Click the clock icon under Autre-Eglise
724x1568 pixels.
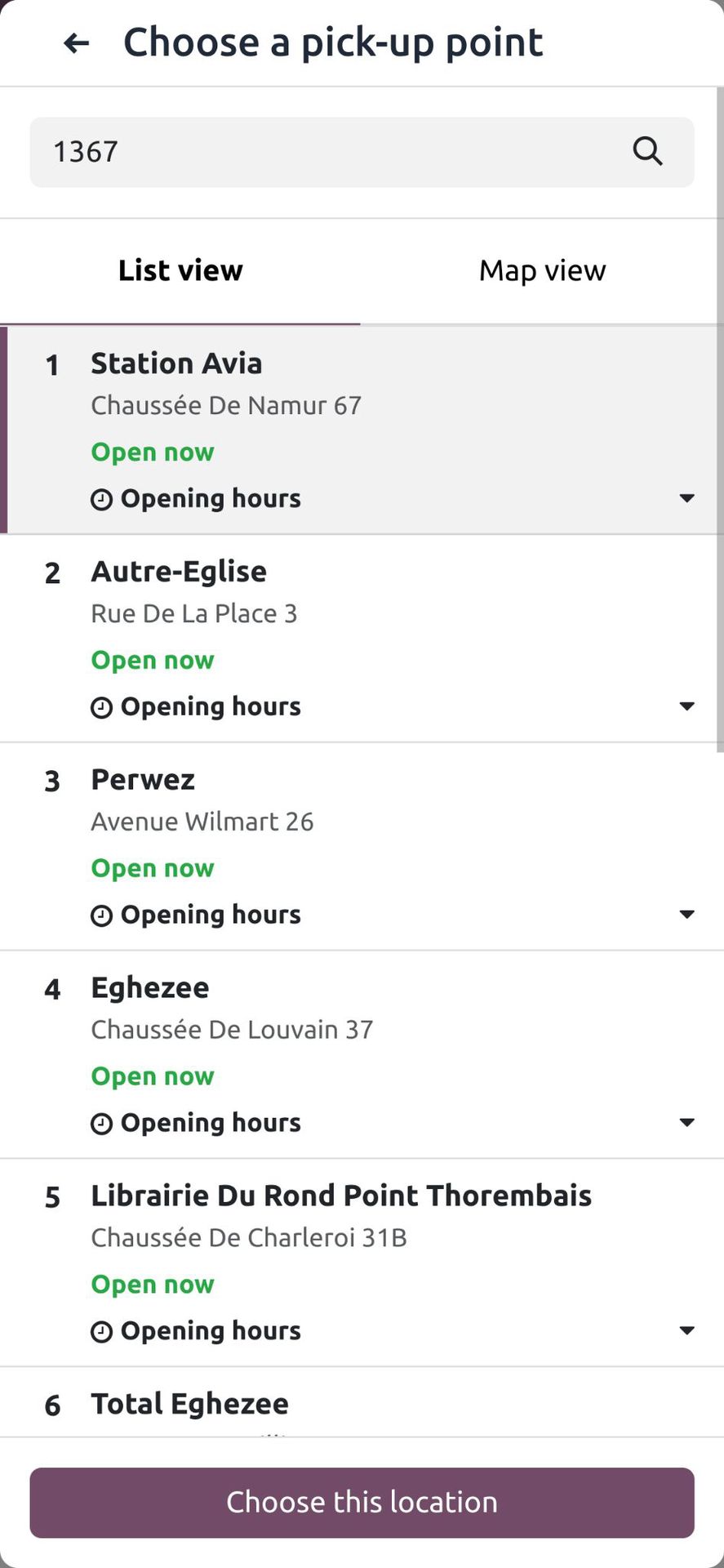(101, 708)
